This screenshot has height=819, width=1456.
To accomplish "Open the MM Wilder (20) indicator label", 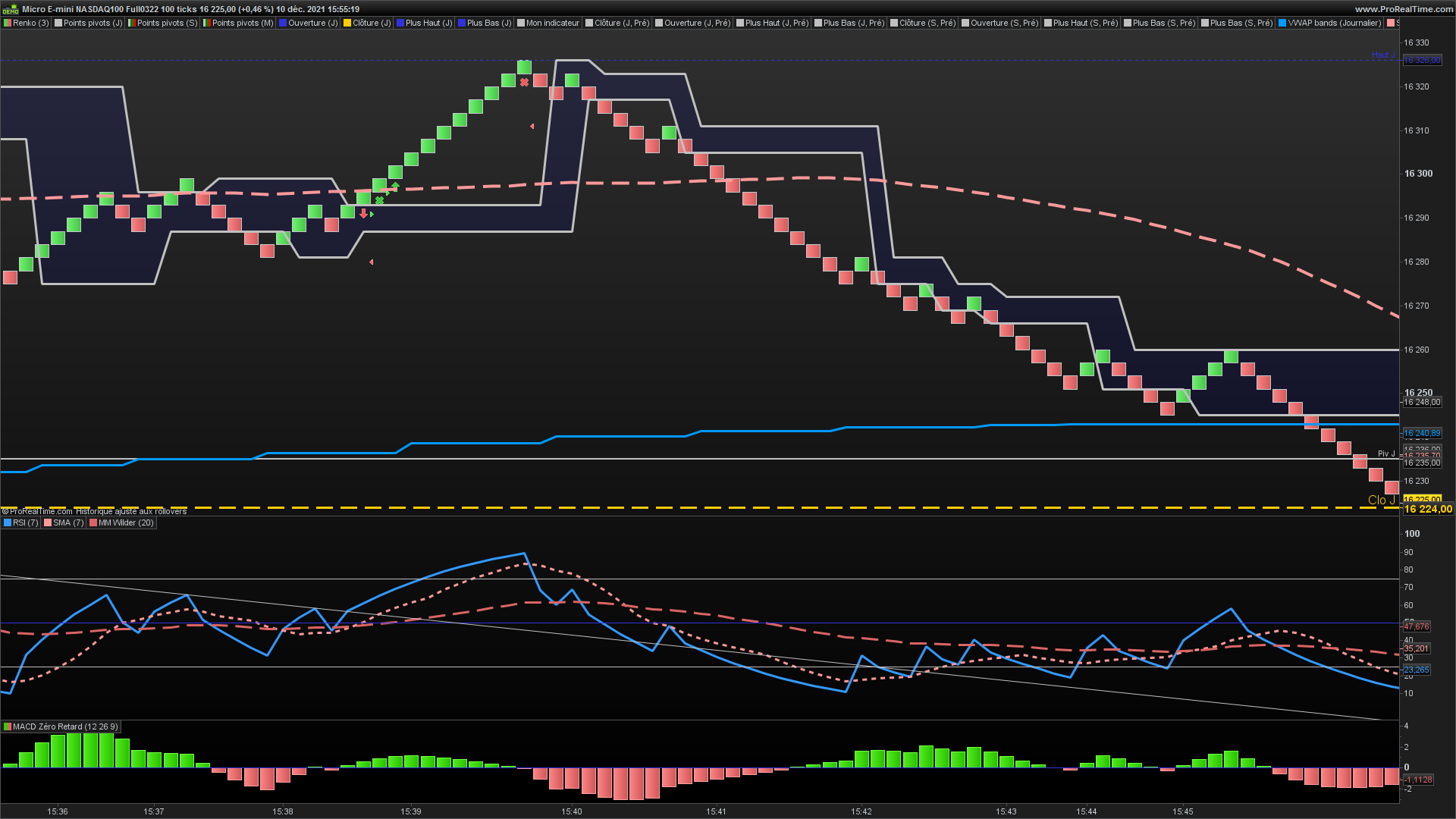I will click(x=126, y=522).
